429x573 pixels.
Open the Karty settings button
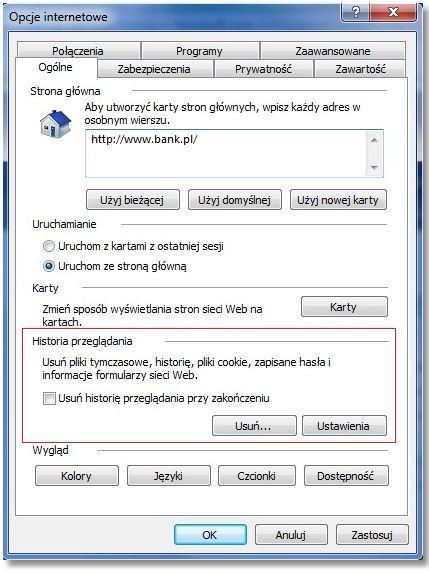pos(344,306)
